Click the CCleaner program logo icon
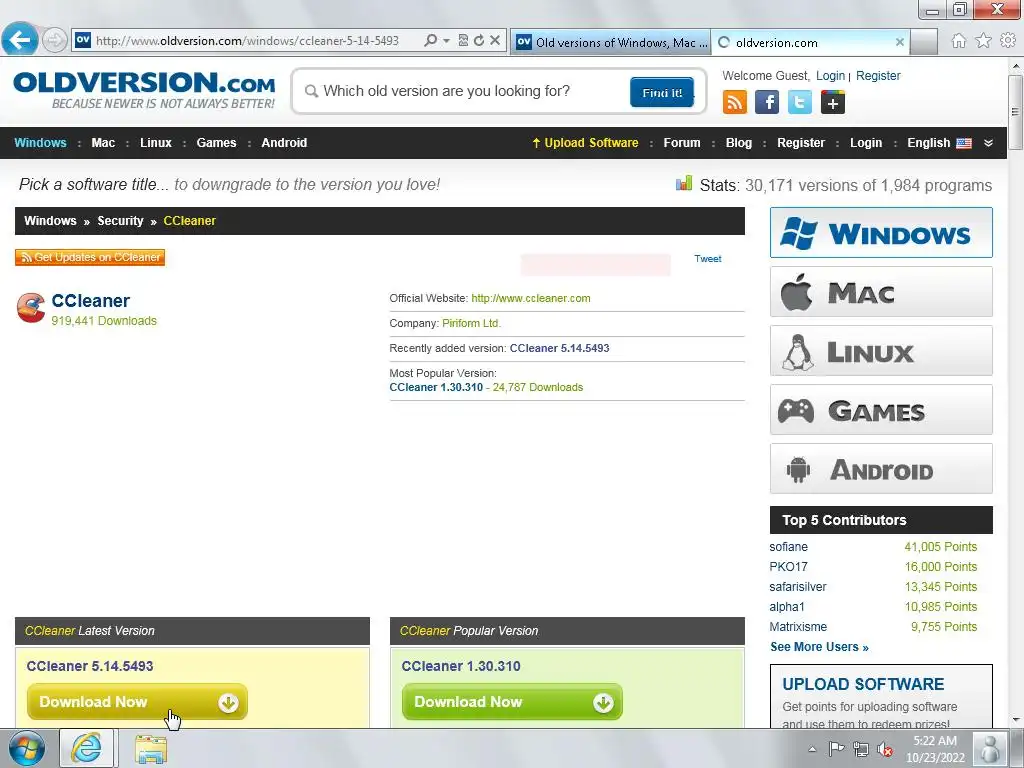 click(31, 308)
